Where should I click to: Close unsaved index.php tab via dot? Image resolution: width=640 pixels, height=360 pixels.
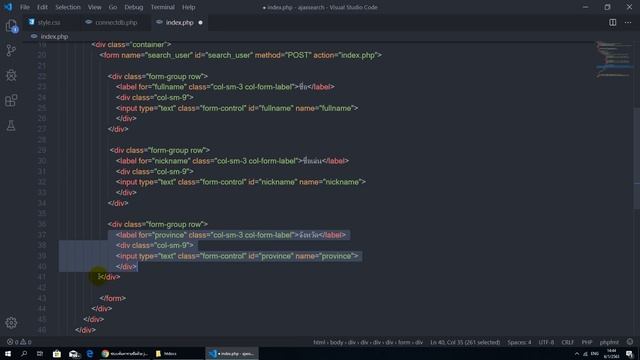(x=200, y=22)
